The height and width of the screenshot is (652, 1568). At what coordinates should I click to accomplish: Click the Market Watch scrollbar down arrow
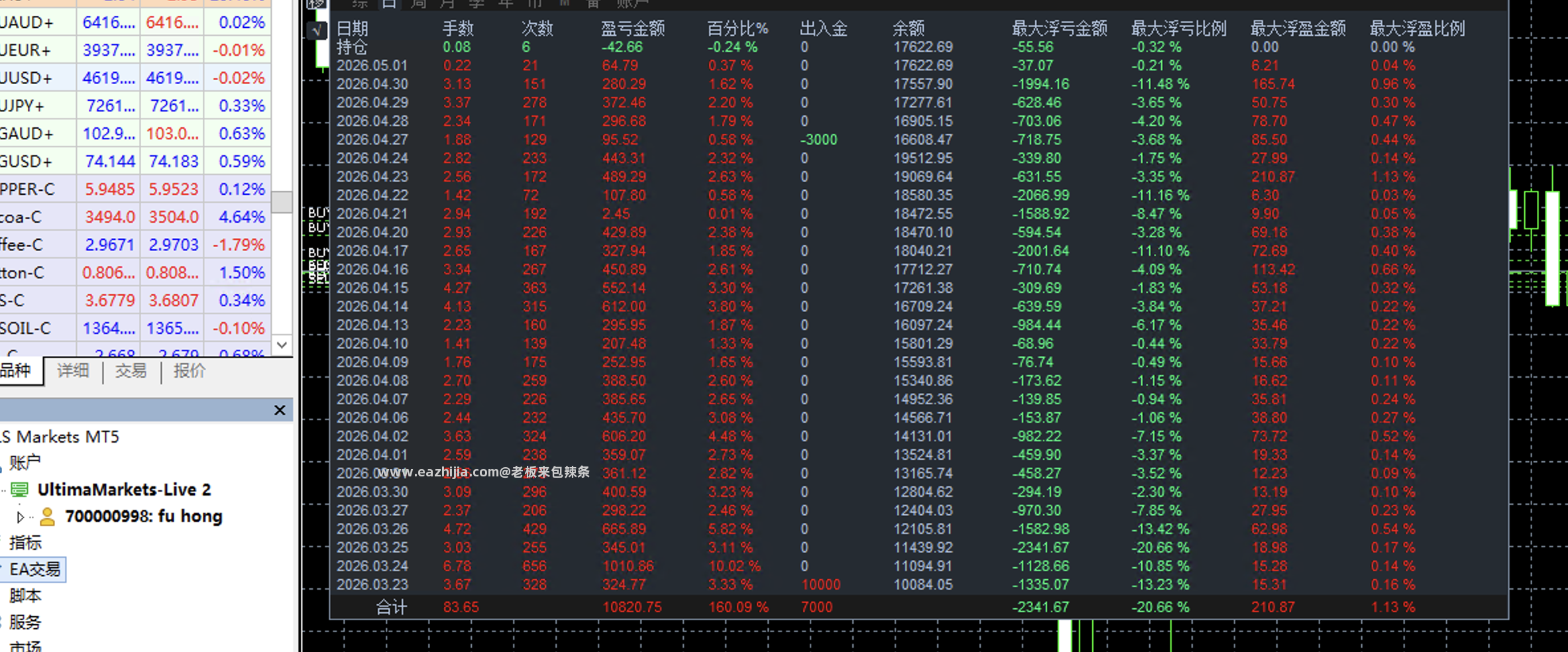(x=282, y=345)
